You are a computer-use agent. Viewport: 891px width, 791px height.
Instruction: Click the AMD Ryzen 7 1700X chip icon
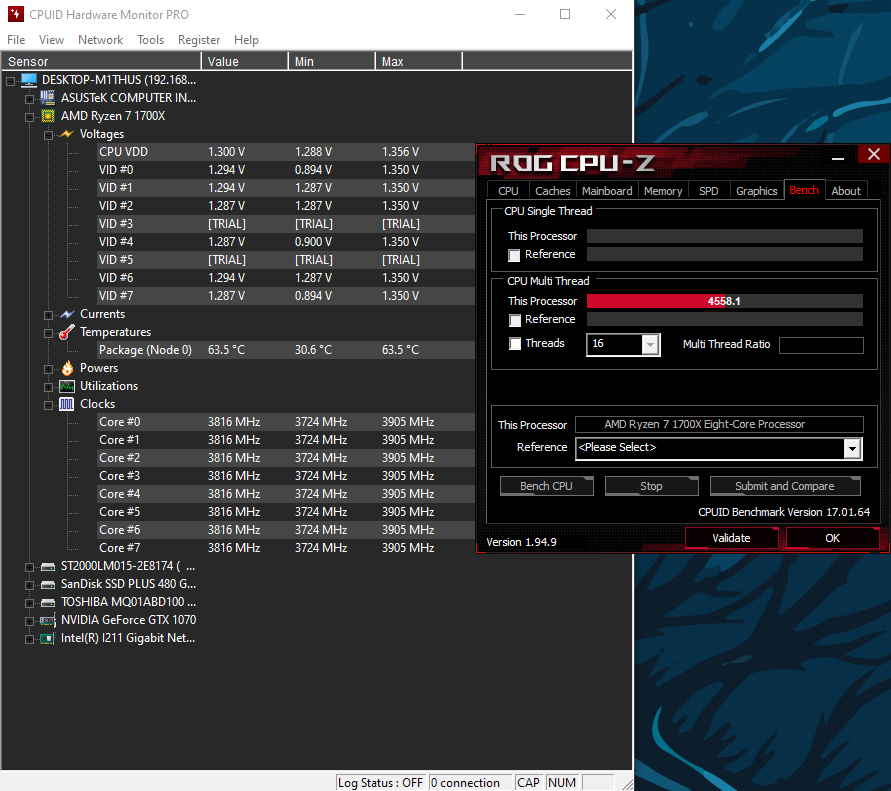click(48, 116)
